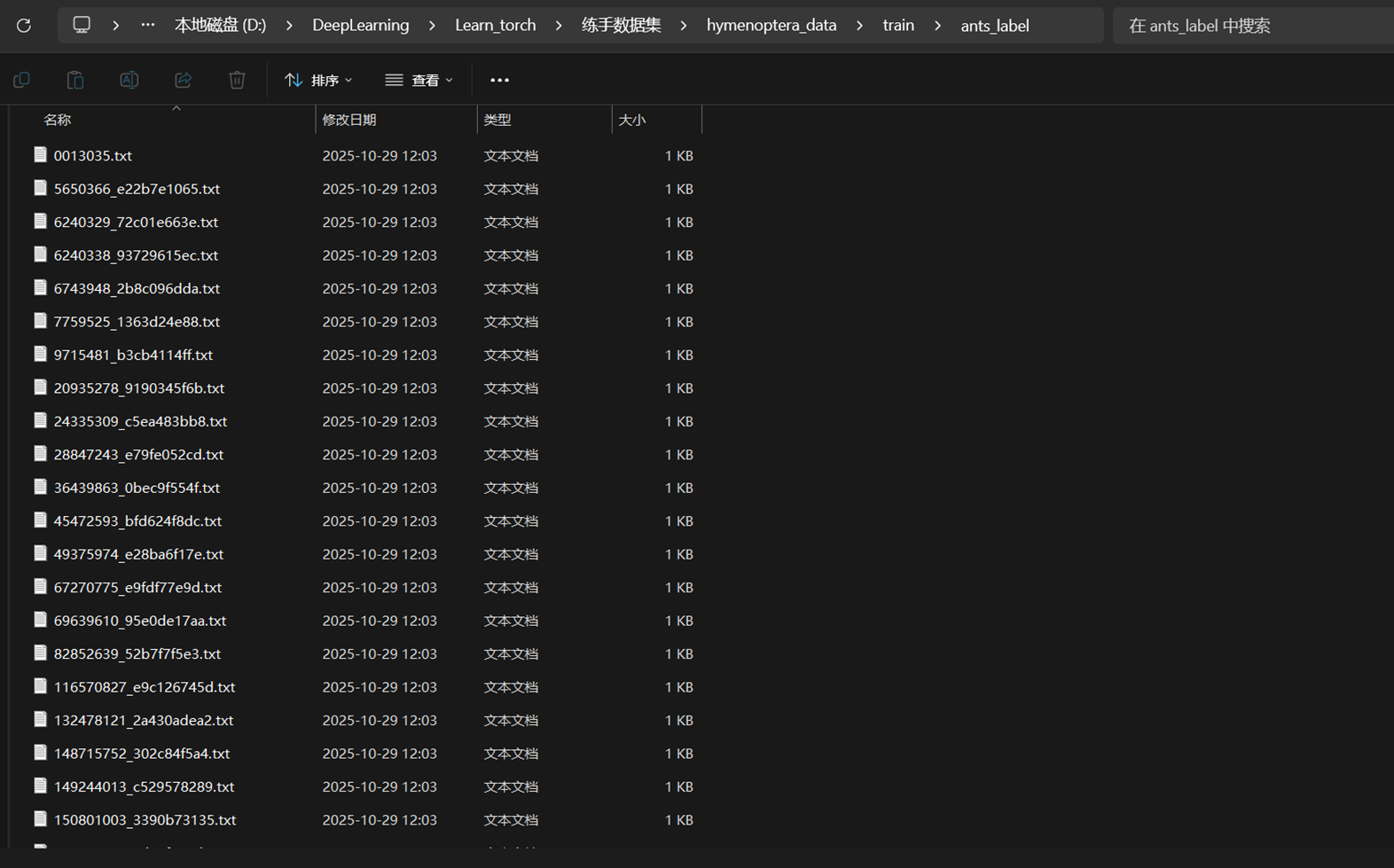Navigate to DeepLearning breadcrumb
Image resolution: width=1394 pixels, height=868 pixels.
coord(361,26)
